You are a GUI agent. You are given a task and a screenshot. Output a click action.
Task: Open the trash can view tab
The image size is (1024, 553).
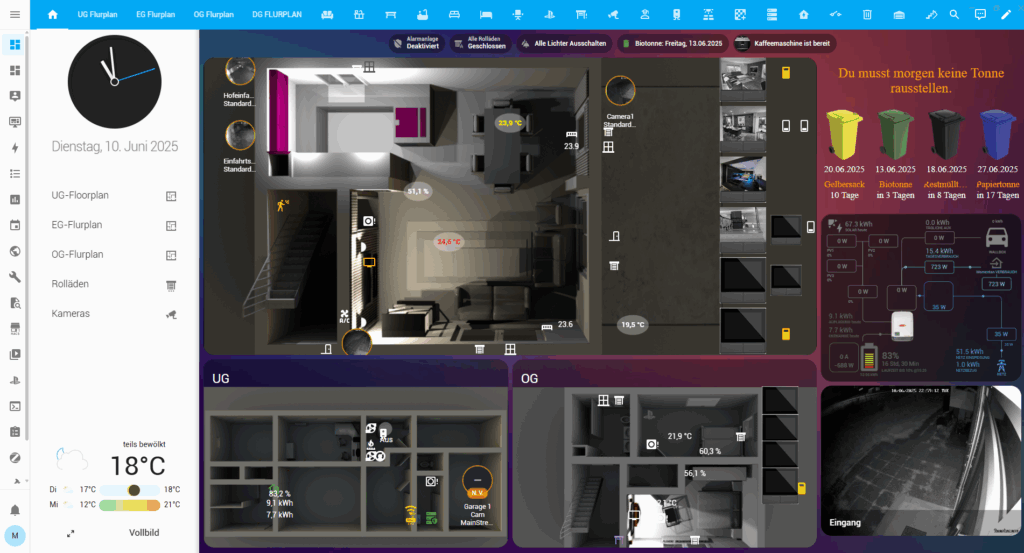[x=867, y=14]
